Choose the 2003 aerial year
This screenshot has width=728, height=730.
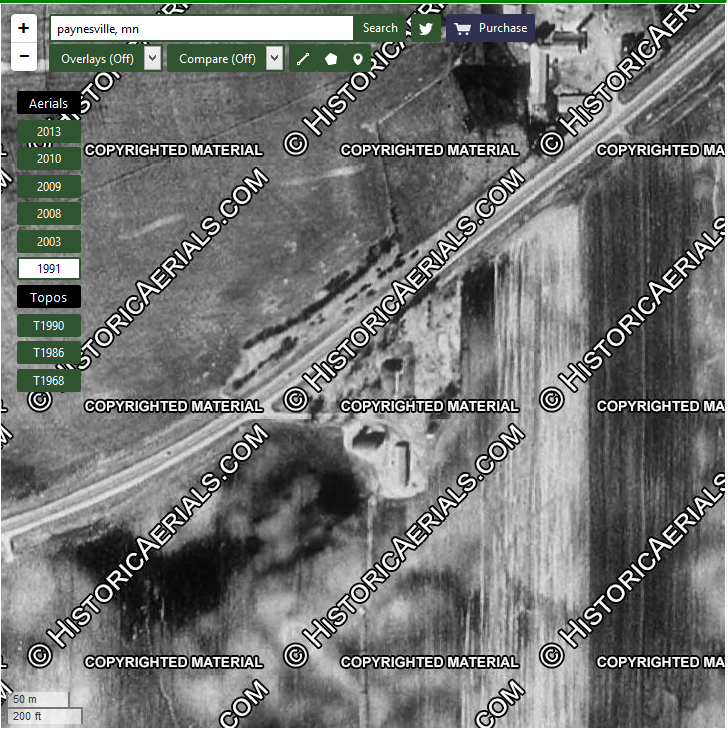point(49,242)
